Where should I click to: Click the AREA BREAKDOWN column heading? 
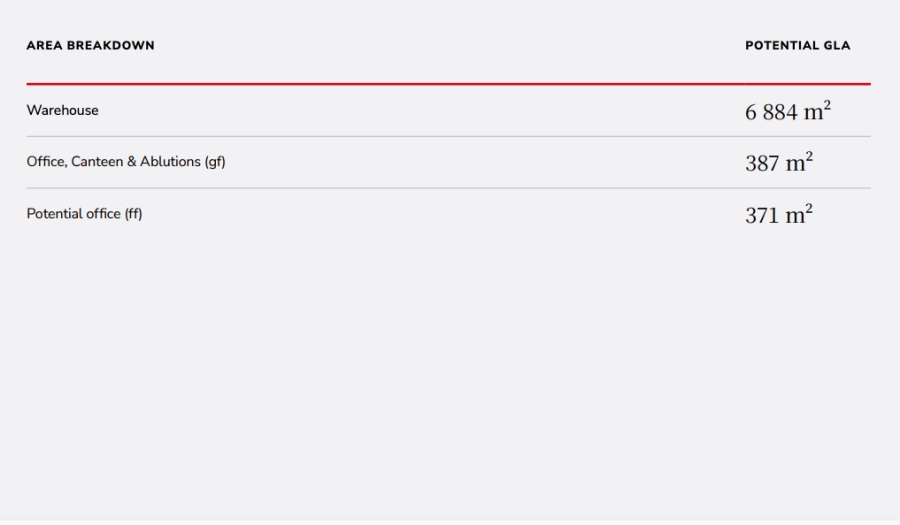pyautogui.click(x=90, y=45)
